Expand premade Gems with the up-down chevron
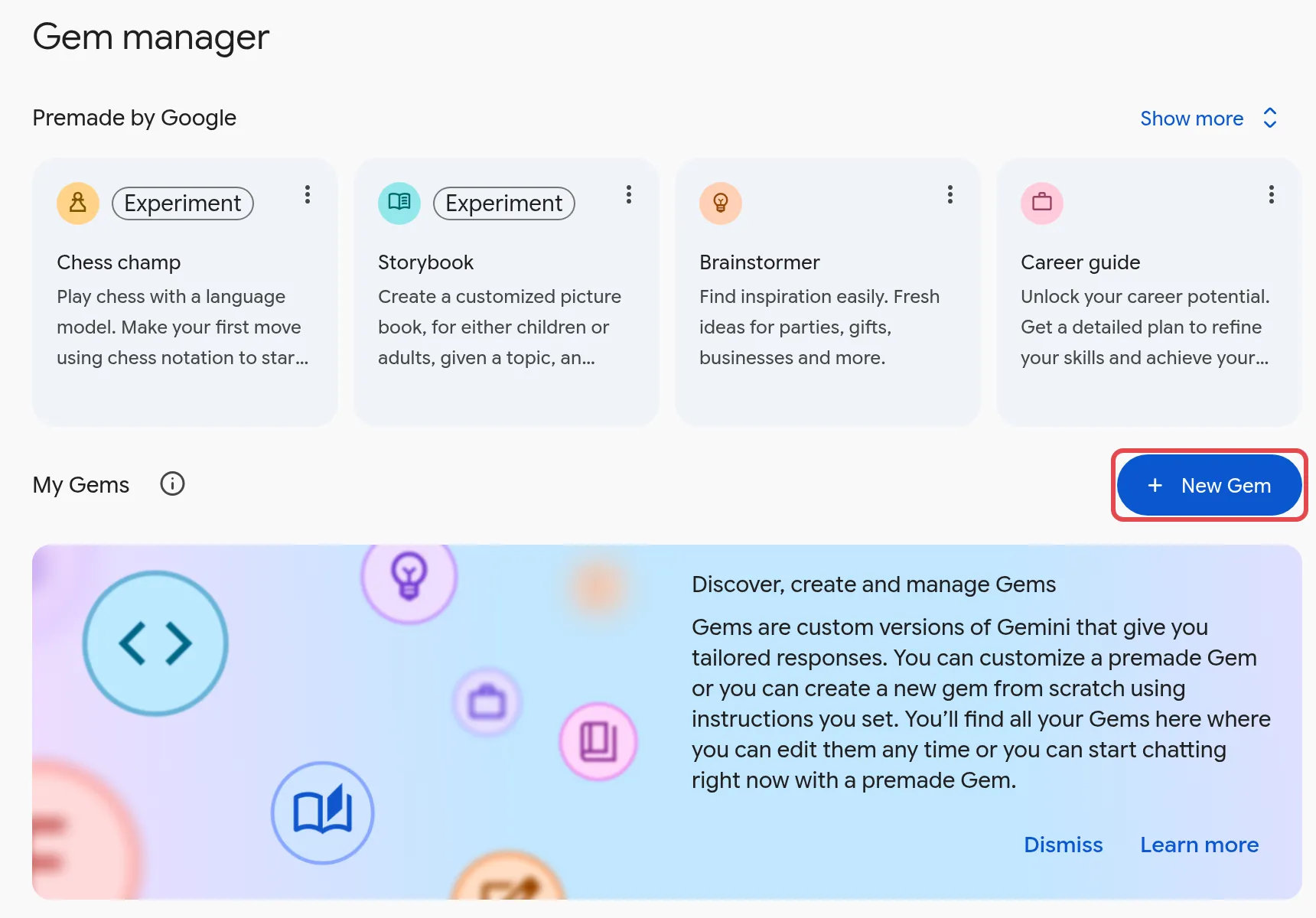 coord(1270,118)
